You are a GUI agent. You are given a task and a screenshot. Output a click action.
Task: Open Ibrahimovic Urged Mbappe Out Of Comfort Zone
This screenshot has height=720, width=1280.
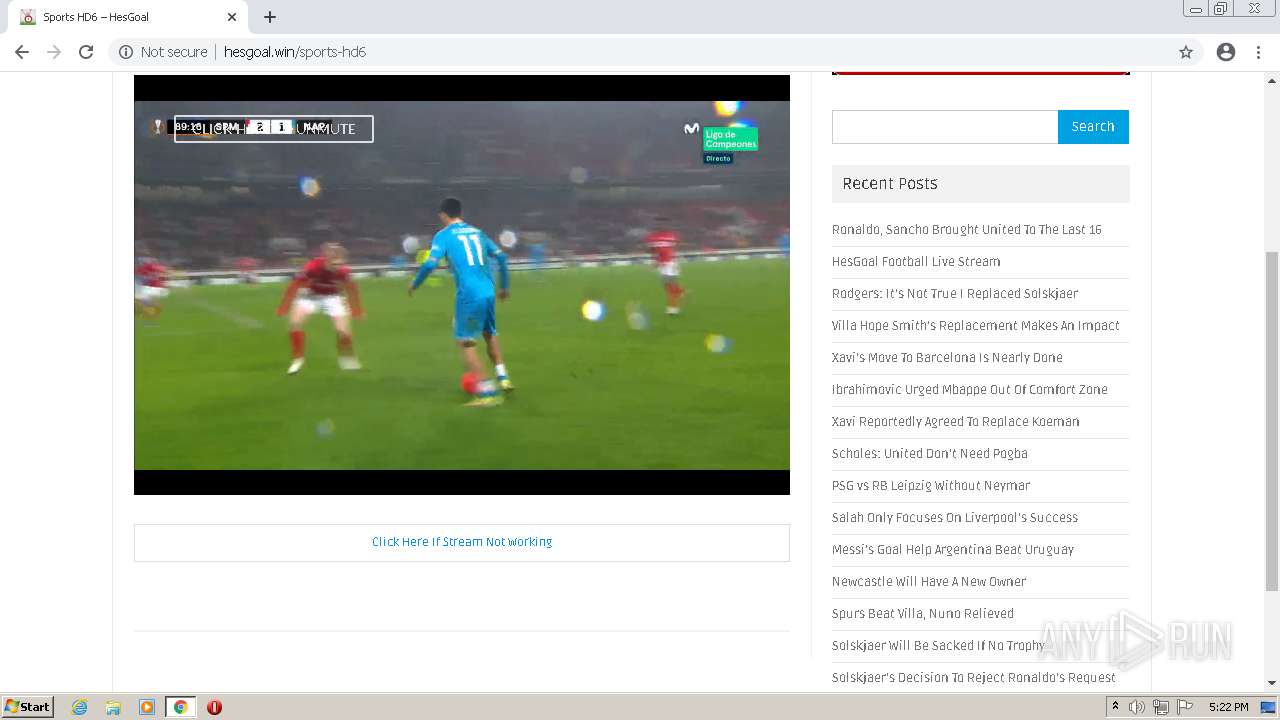pyautogui.click(x=970, y=390)
